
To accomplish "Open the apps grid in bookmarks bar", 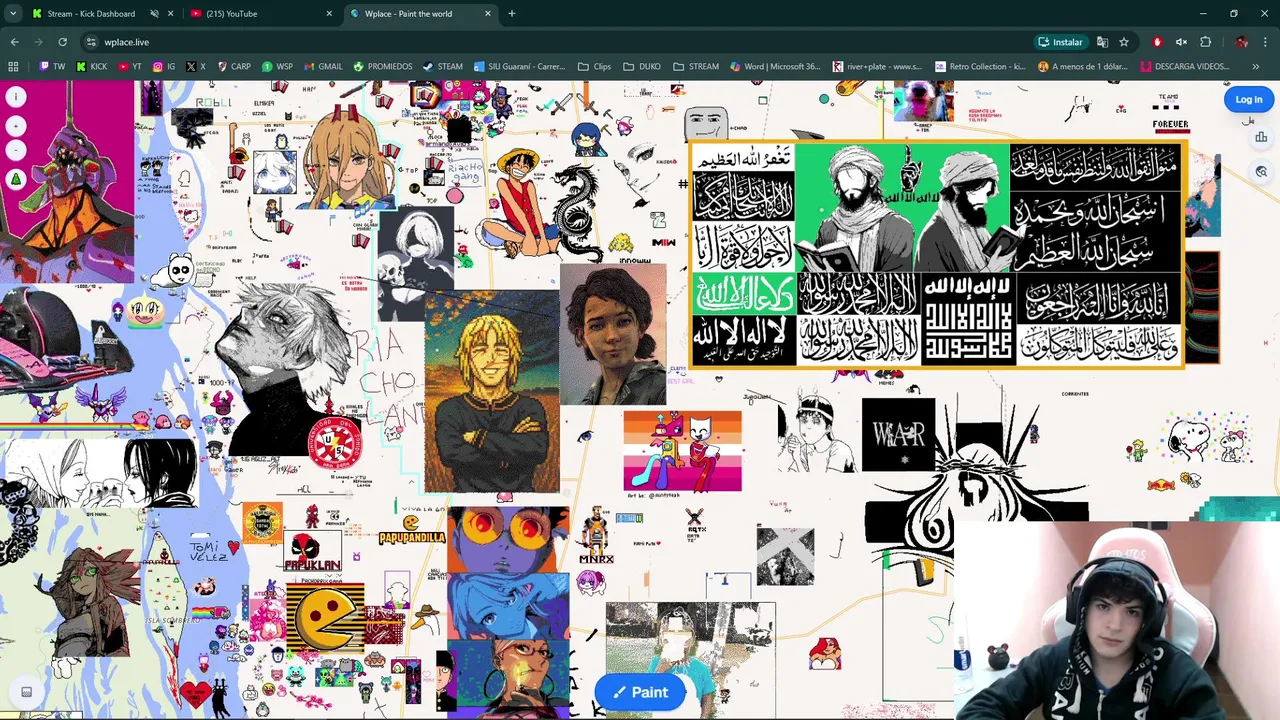I will [13, 67].
